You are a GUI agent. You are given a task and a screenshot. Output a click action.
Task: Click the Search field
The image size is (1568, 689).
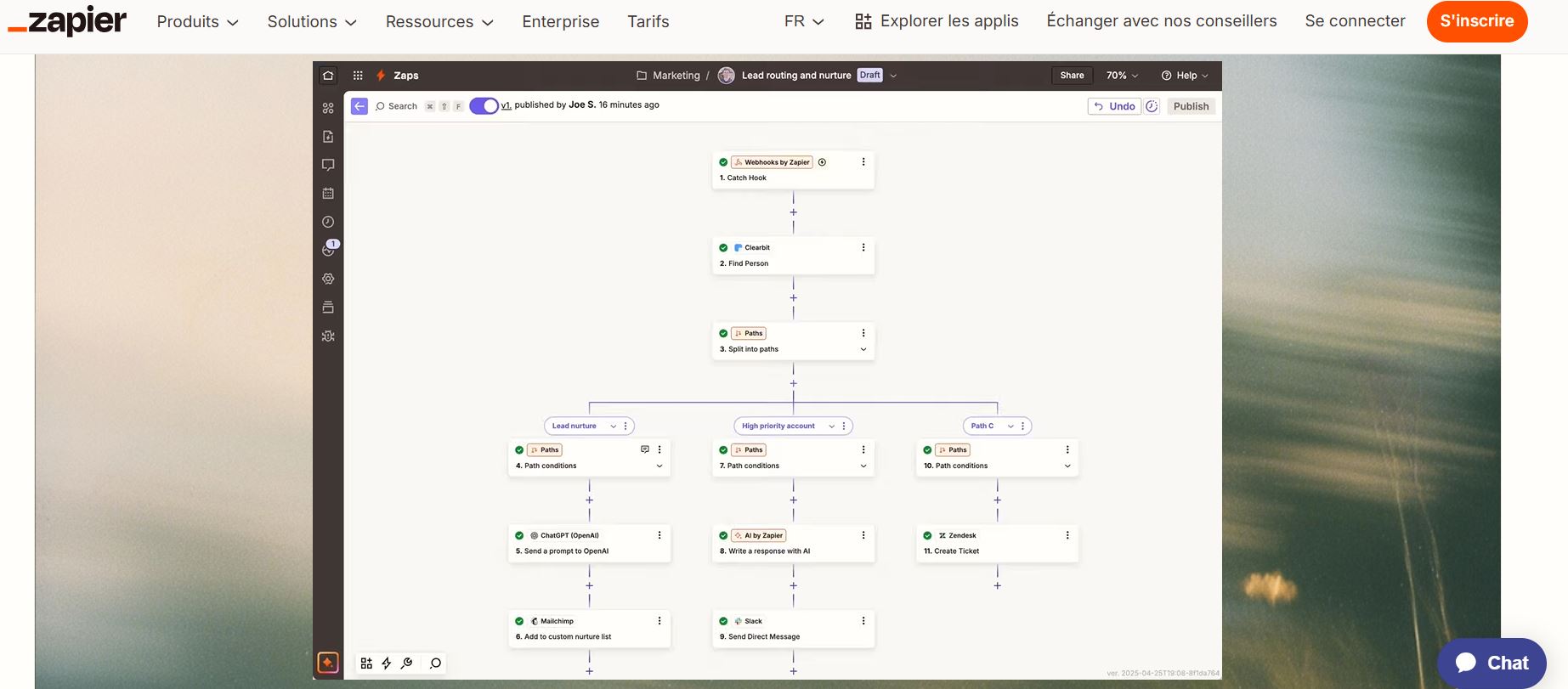pos(418,106)
